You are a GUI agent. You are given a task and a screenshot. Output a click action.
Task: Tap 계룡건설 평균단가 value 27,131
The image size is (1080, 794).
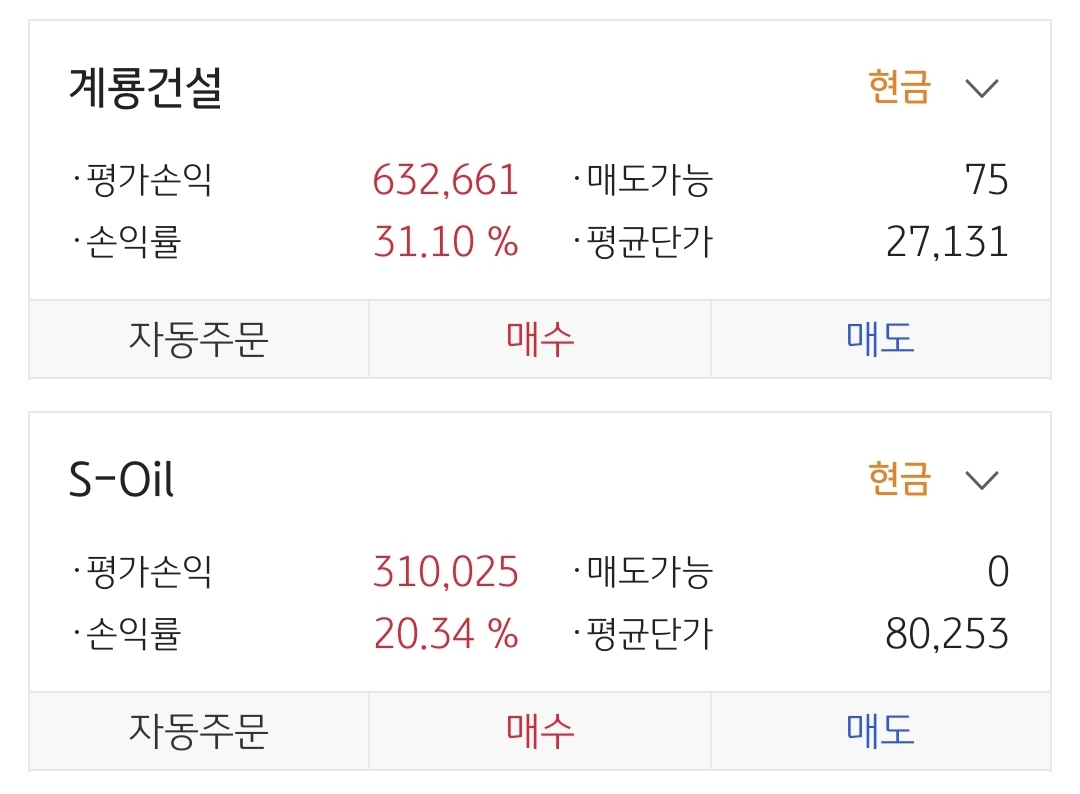(x=947, y=242)
